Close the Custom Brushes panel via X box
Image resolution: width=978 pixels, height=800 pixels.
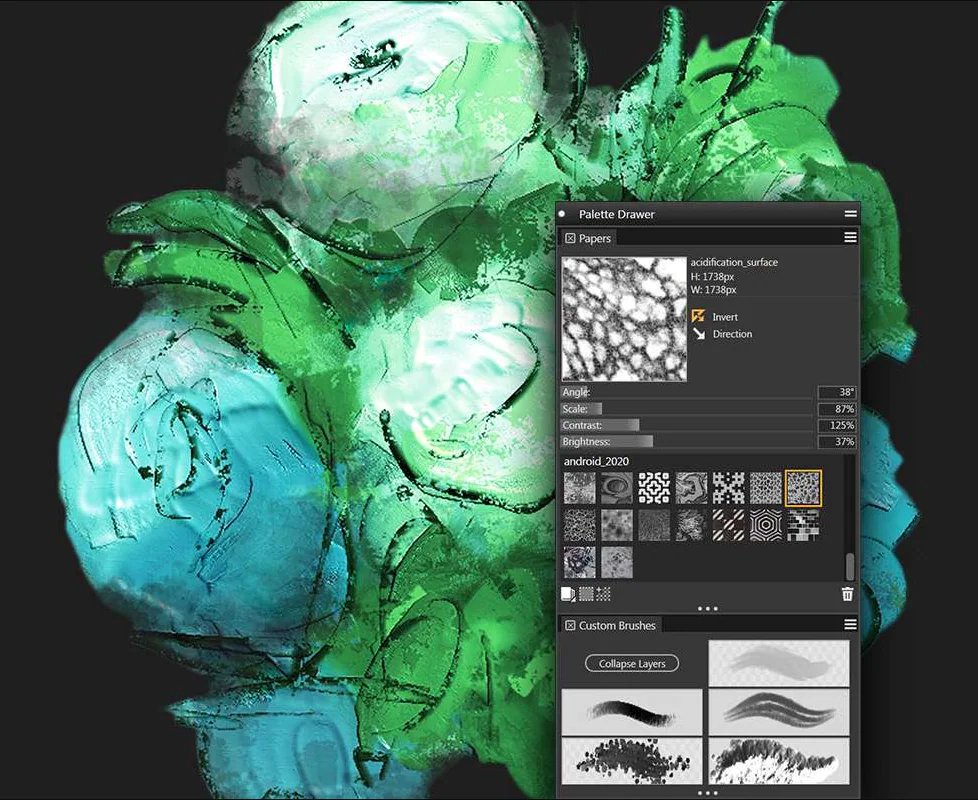pos(570,625)
